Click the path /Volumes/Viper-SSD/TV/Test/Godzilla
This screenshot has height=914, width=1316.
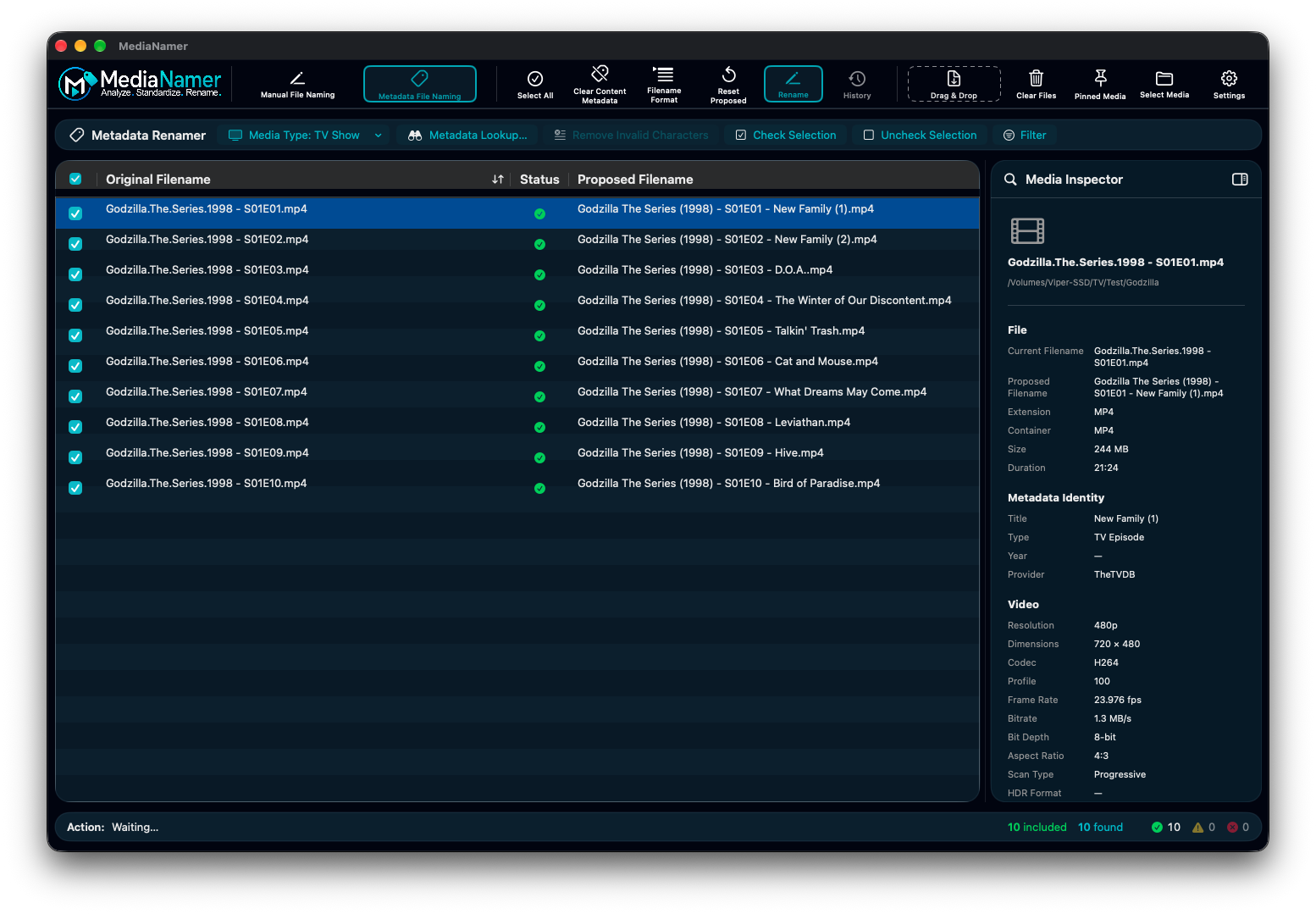pos(1083,282)
